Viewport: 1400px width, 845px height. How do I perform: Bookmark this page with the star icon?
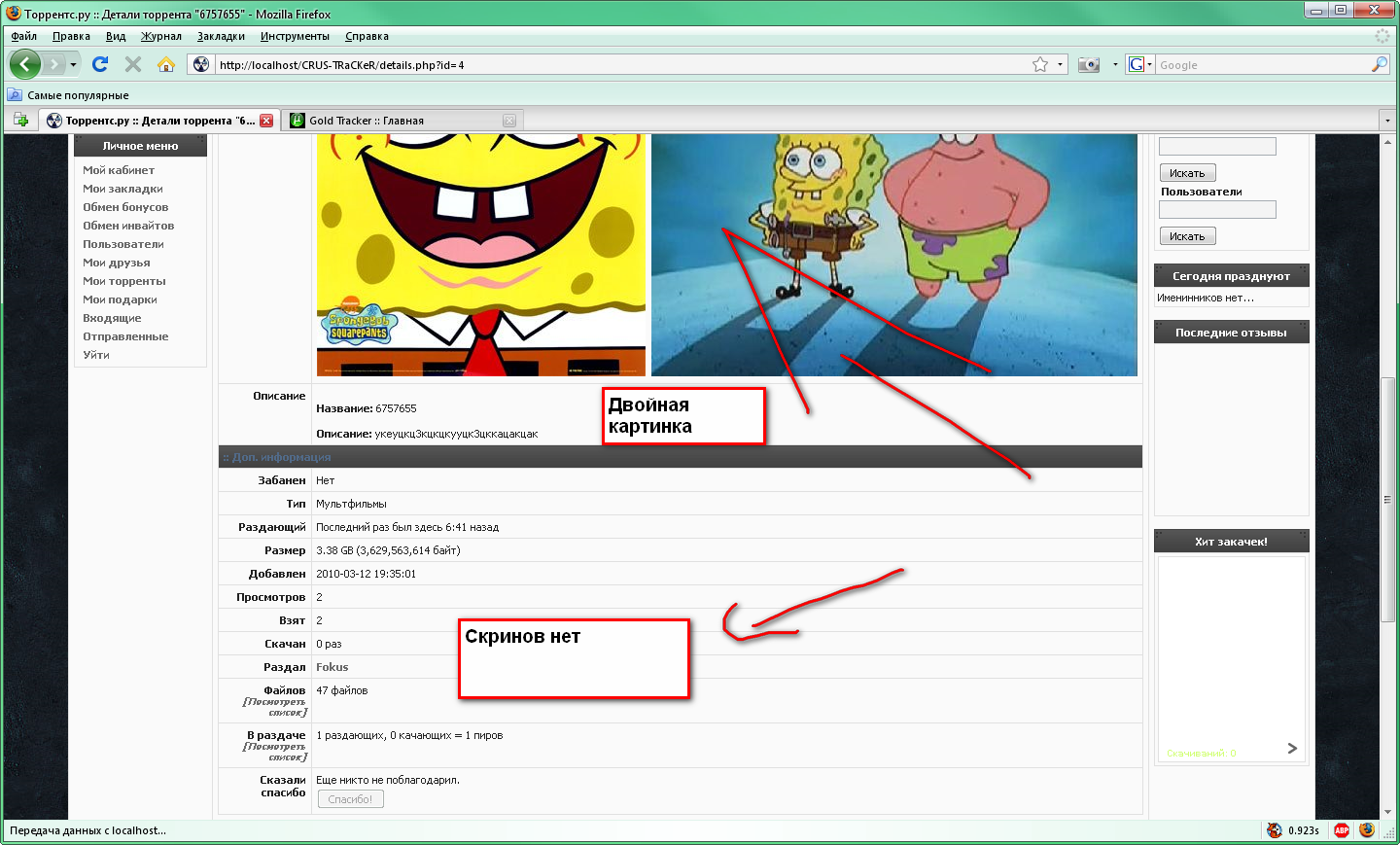[1040, 64]
